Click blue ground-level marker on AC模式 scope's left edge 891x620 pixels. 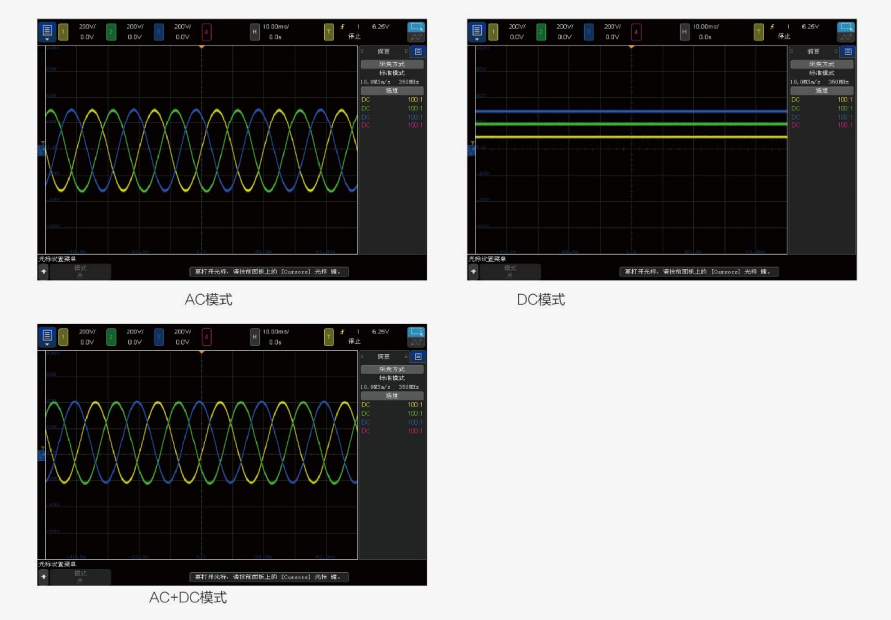tap(41, 151)
